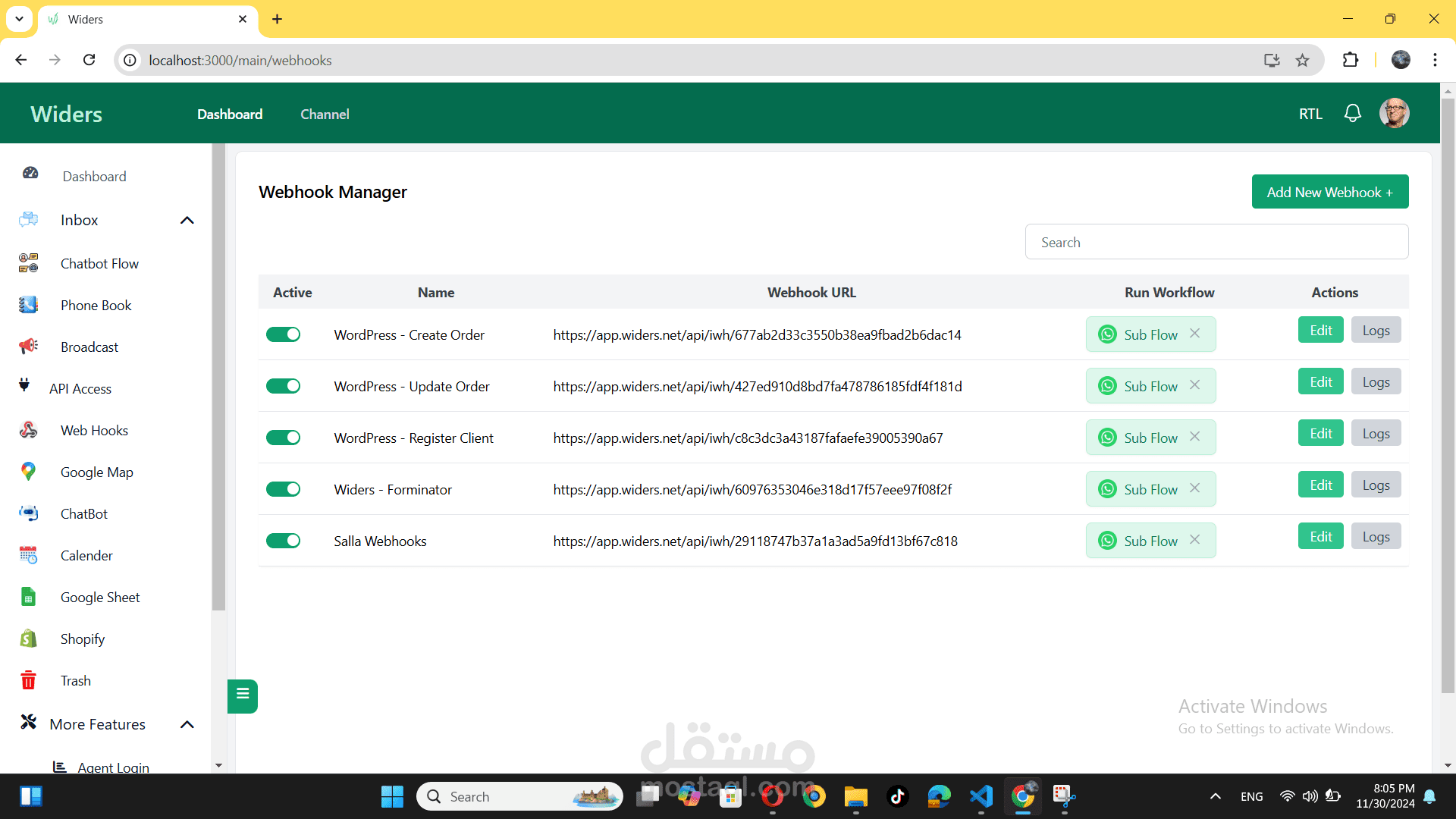Click the Broadcast megaphone icon
The height and width of the screenshot is (819, 1456).
[x=29, y=347]
